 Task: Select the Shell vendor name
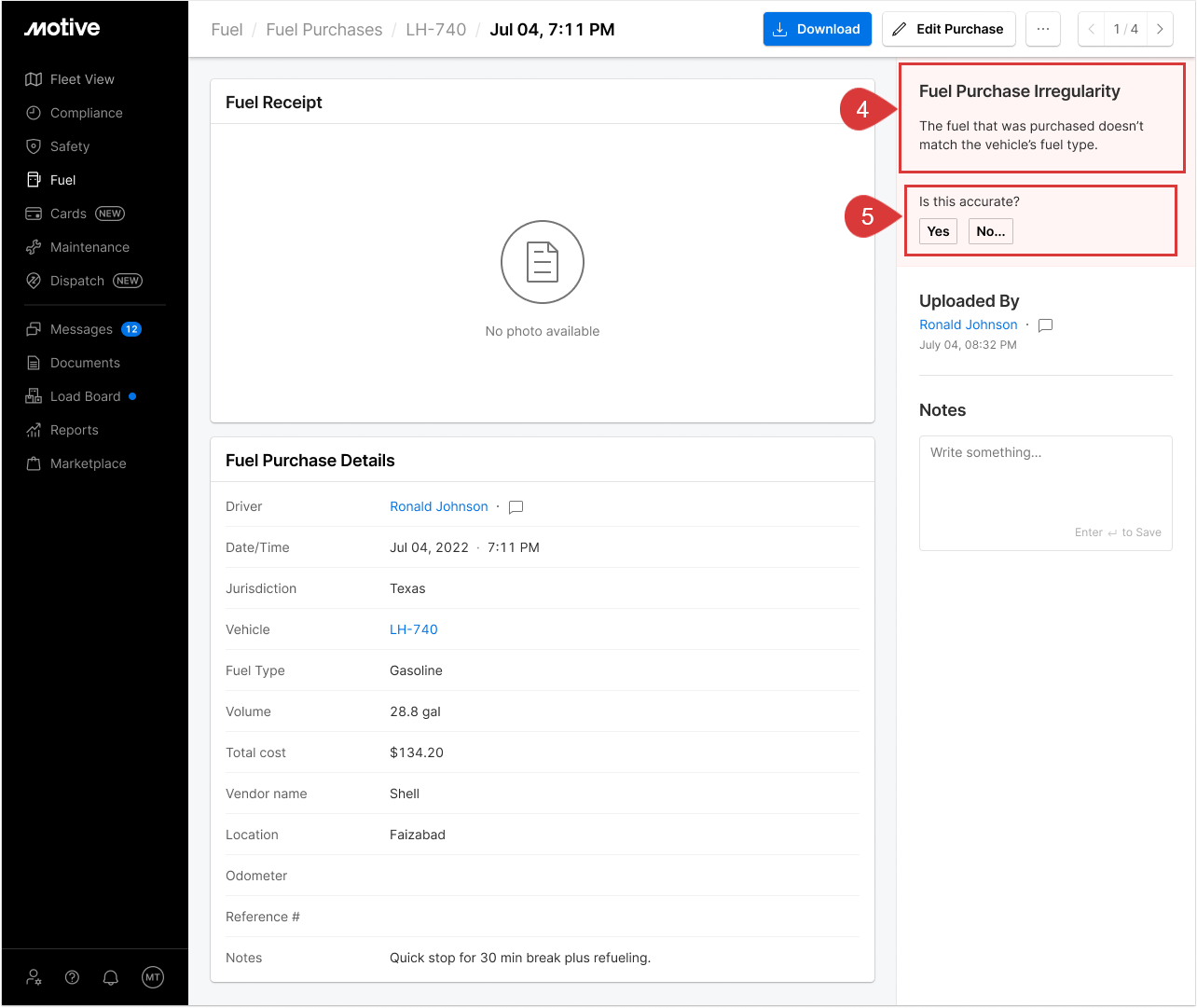(405, 794)
